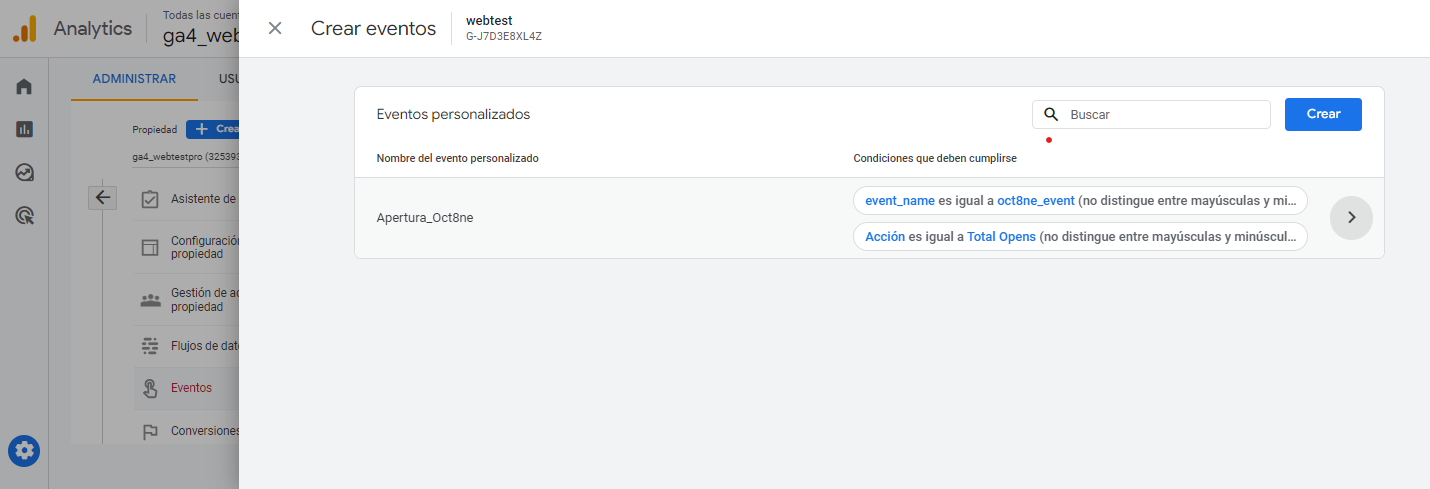The height and width of the screenshot is (489, 1430).
Task: Expand the Apertura_Oct8ne event with chevron arrow
Action: pos(1351,218)
